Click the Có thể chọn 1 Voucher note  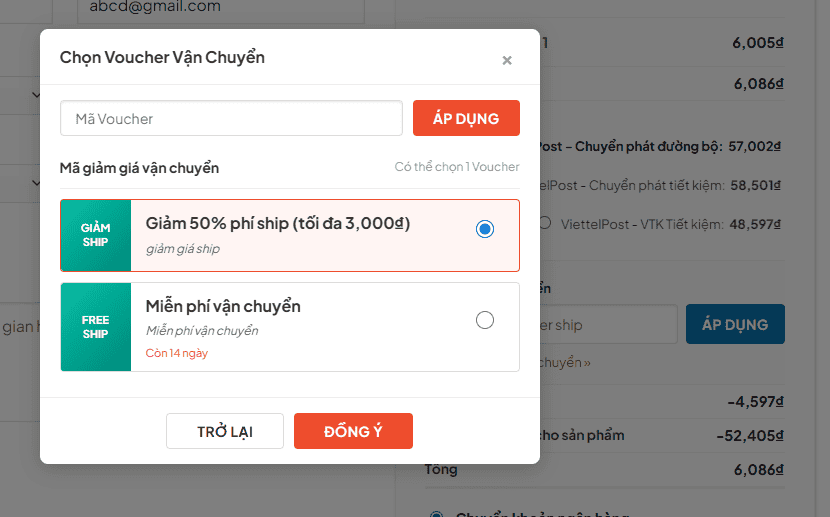(457, 167)
